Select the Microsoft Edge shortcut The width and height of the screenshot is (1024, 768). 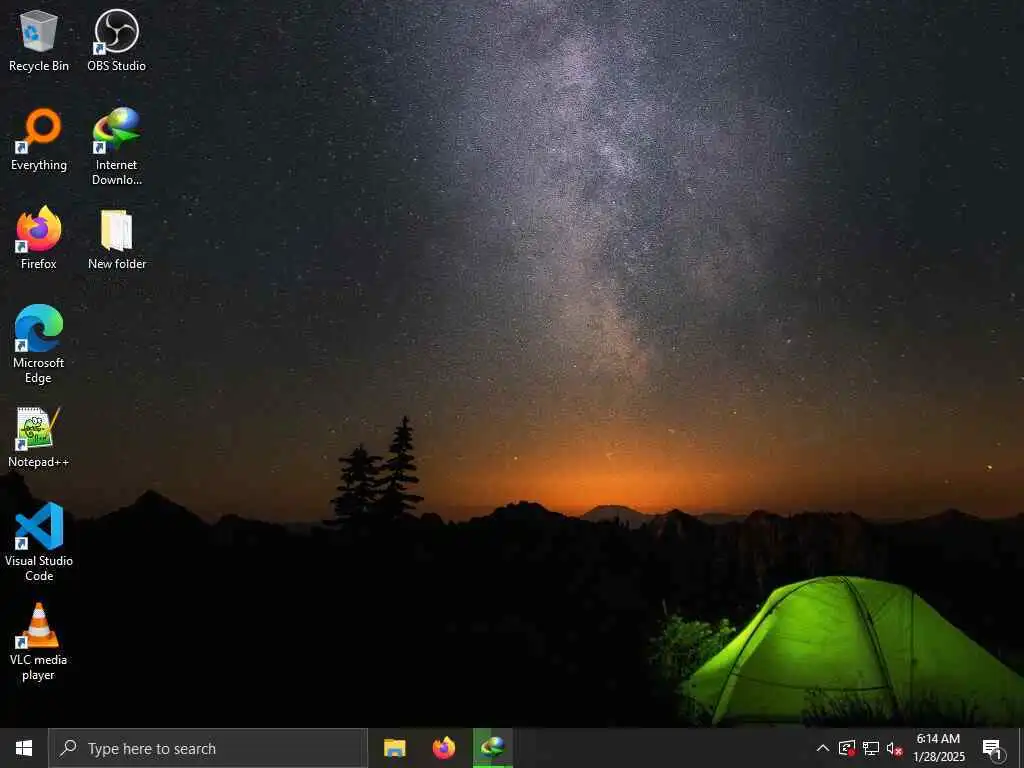click(39, 345)
